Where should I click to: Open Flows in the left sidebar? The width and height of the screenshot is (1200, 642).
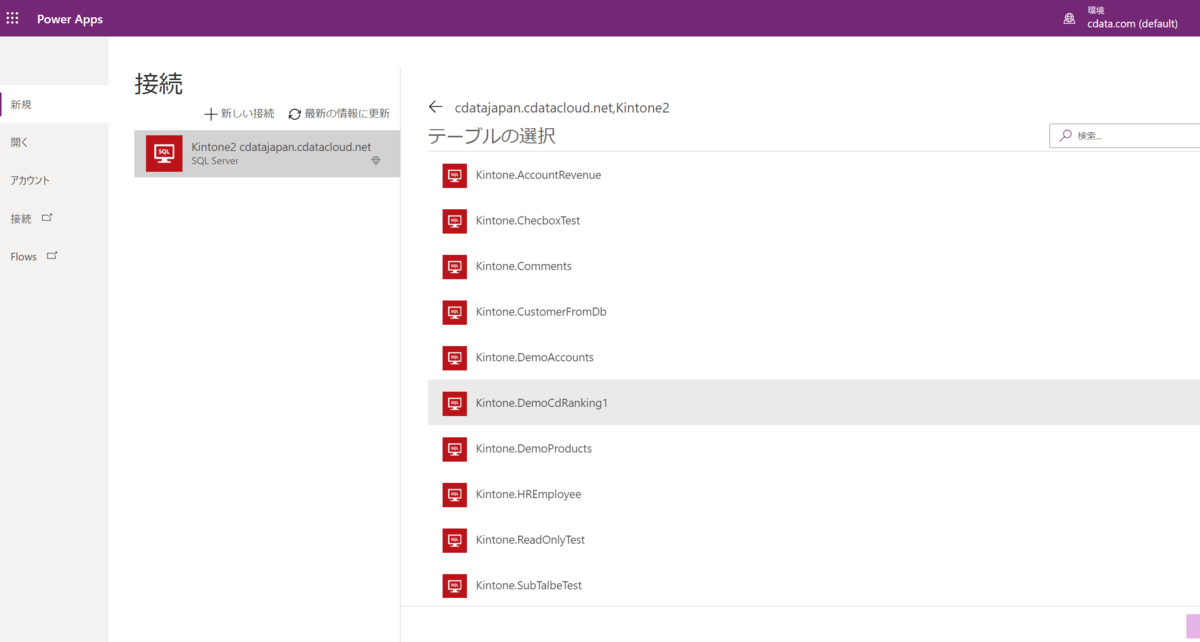[54, 256]
